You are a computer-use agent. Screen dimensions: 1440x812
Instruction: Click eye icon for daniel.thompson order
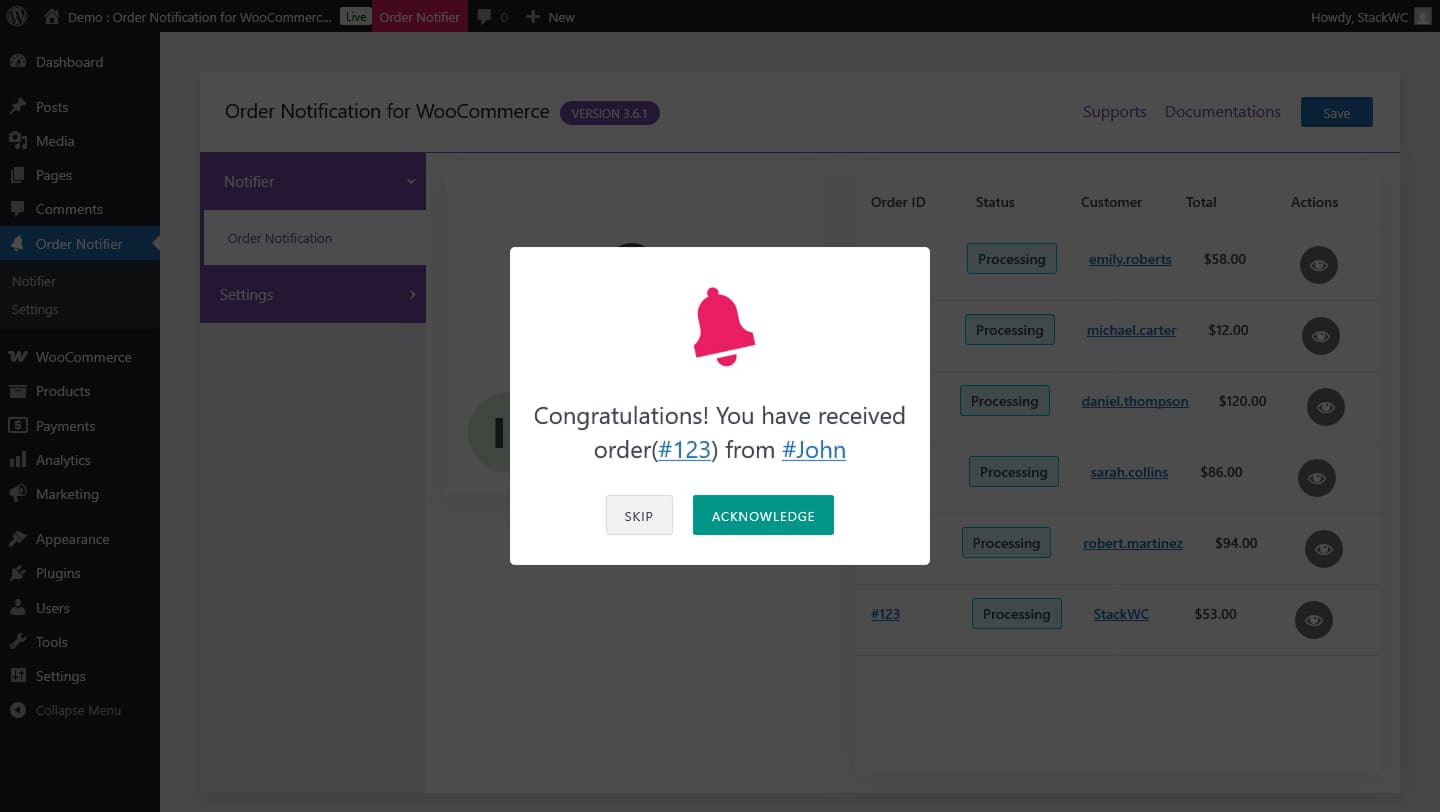click(x=1326, y=407)
